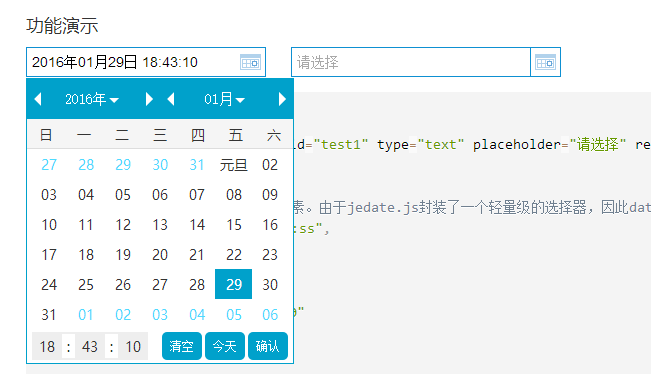Choose black day 27 in the fifth row

[x=160, y=284]
